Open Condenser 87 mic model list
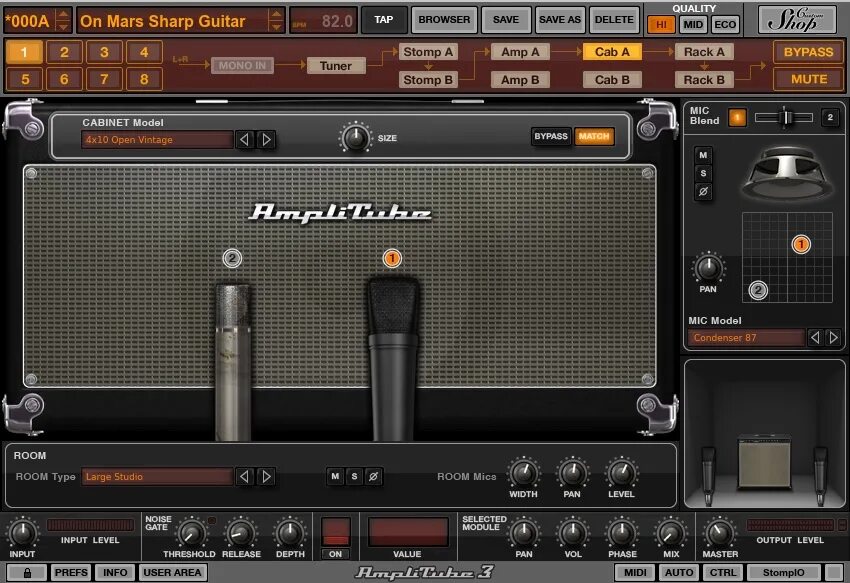The image size is (850, 583). click(x=746, y=337)
